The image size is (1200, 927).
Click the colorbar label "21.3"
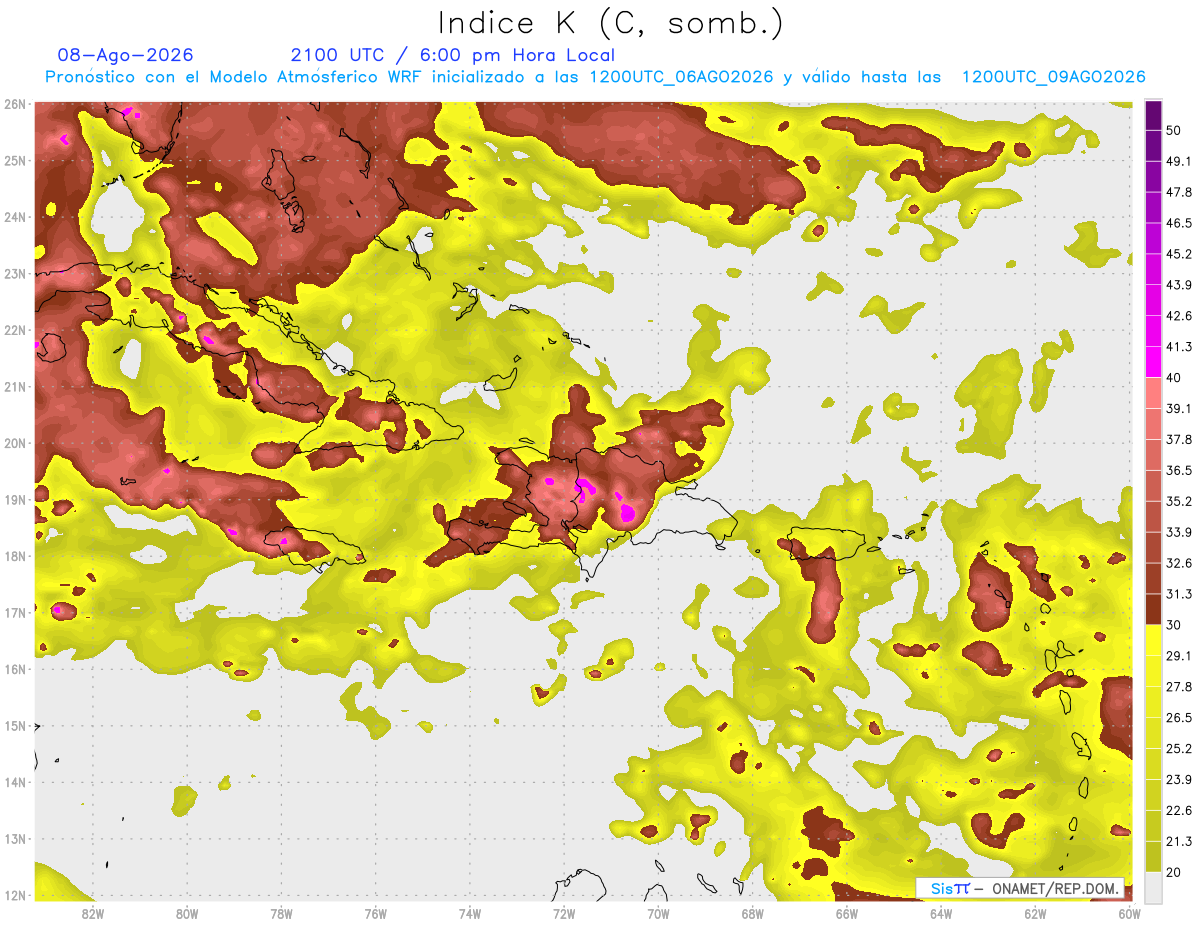pyautogui.click(x=1178, y=842)
